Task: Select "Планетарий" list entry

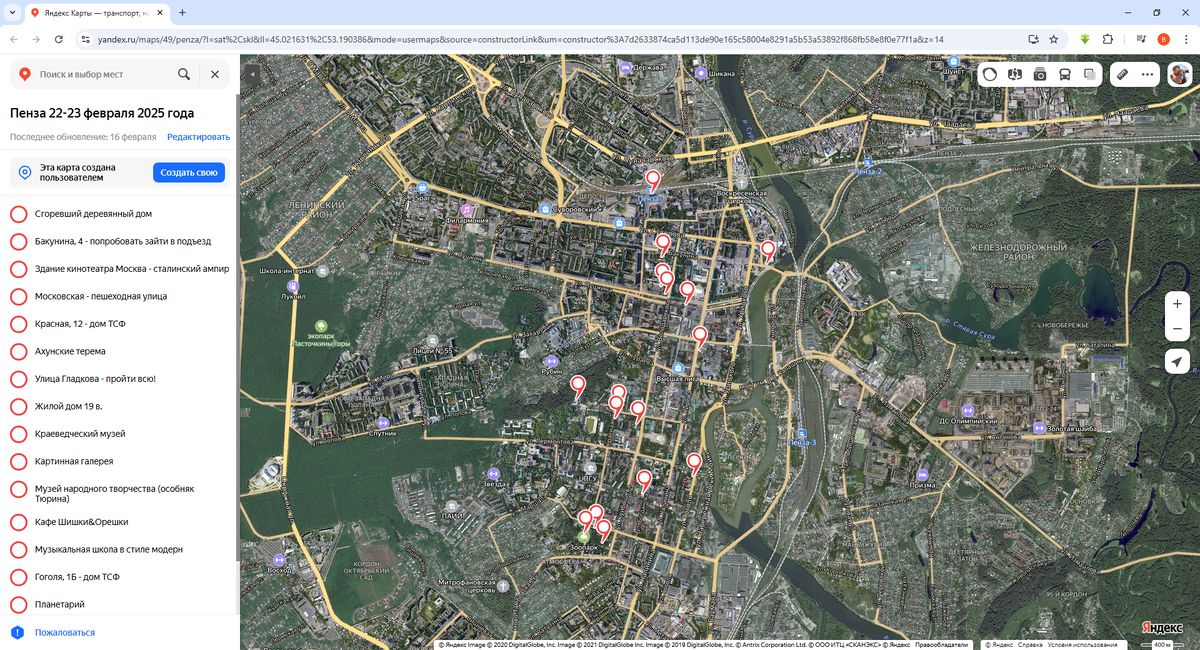Action: (120, 604)
